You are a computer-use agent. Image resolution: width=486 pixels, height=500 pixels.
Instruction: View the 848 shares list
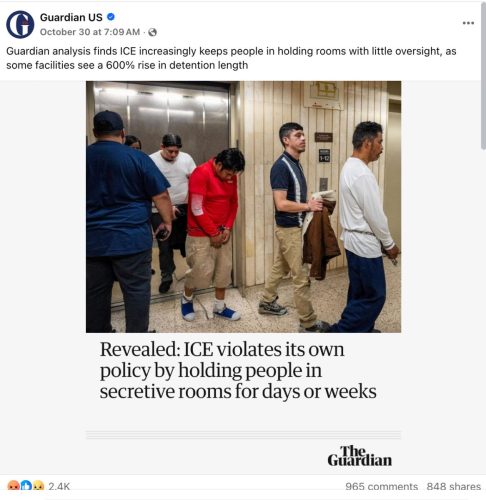pos(454,486)
